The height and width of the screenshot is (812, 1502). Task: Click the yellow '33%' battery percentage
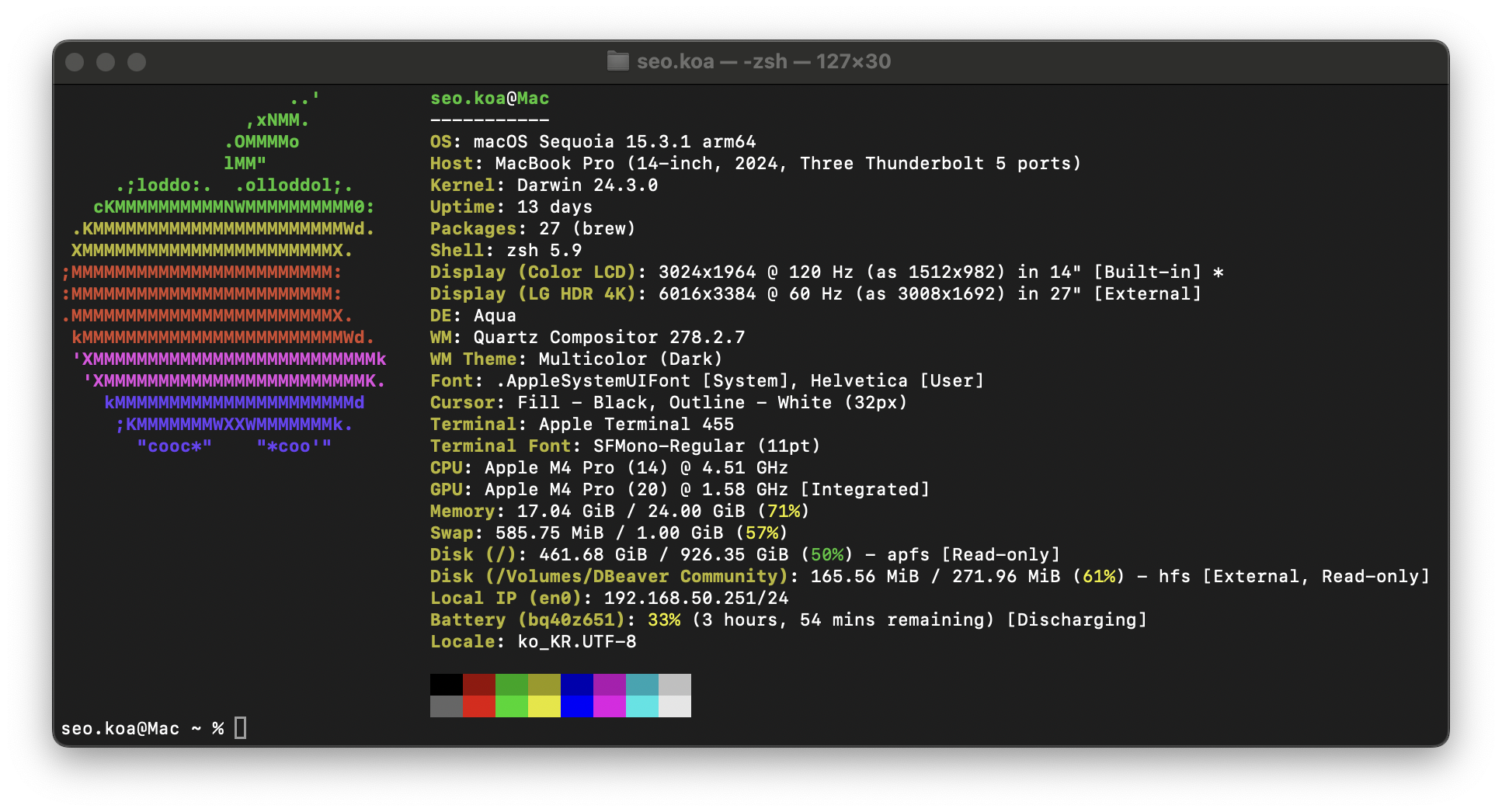664,620
